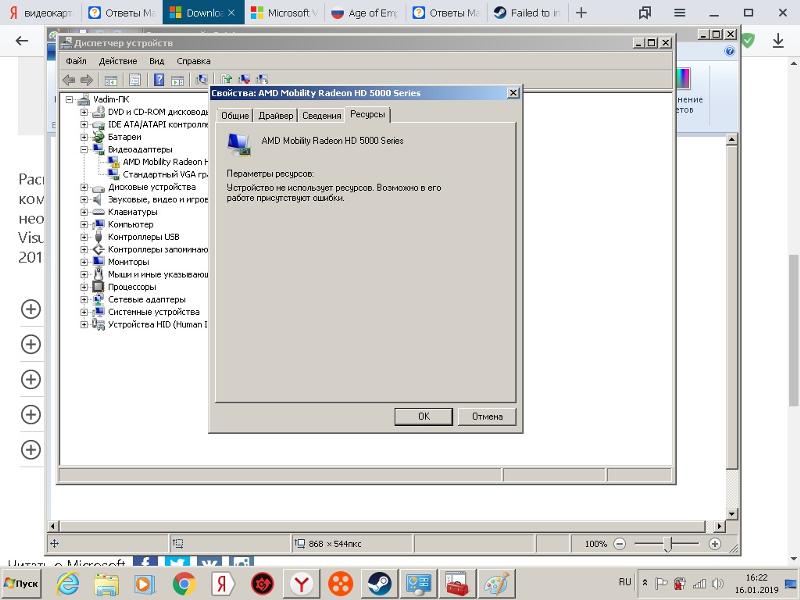This screenshot has height=600, width=800.
Task: Open the Справка menu
Action: [193, 61]
